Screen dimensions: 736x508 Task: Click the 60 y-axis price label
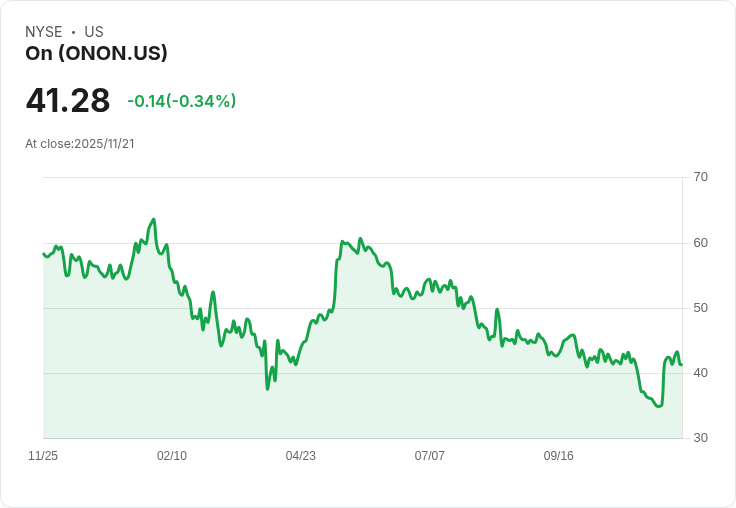pos(700,243)
